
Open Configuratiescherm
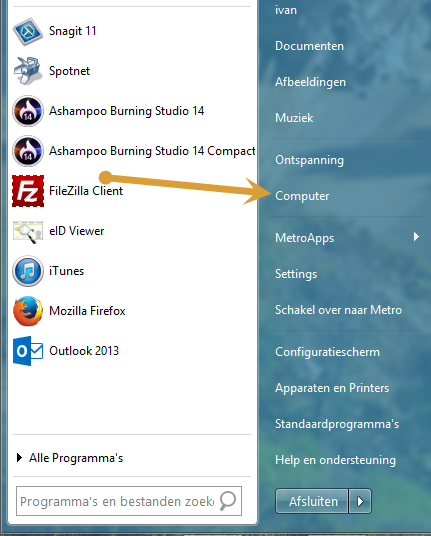[x=327, y=352]
